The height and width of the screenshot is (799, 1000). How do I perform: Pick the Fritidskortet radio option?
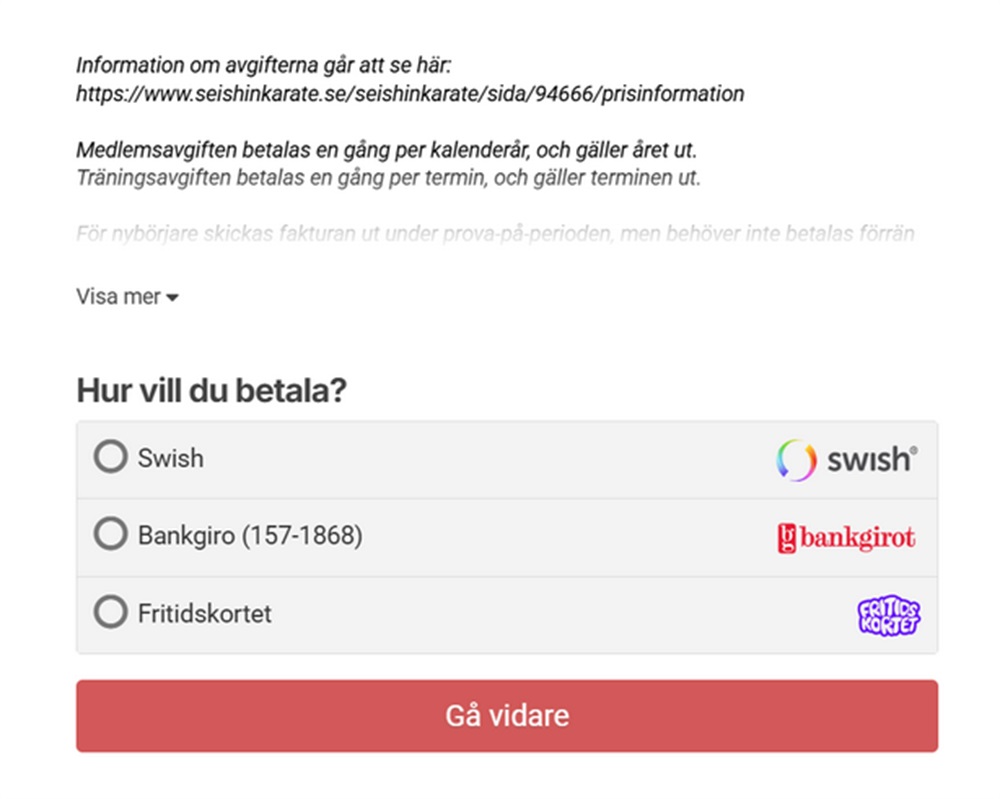pyautogui.click(x=111, y=612)
